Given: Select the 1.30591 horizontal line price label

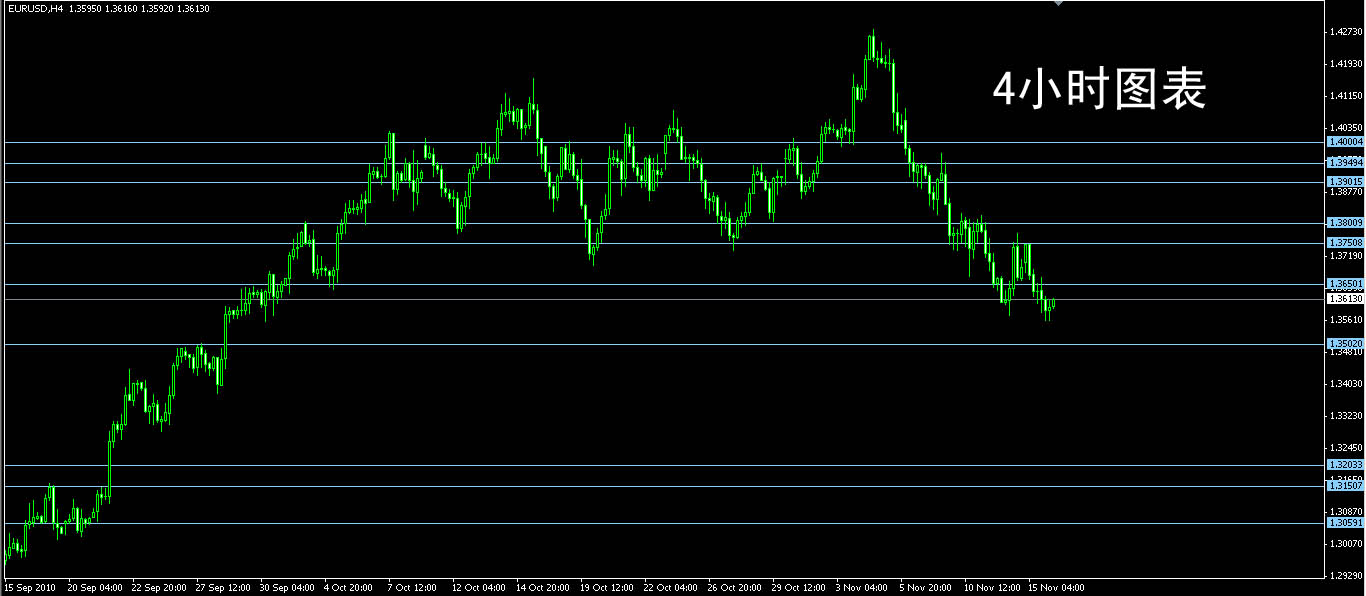Looking at the screenshot, I should [x=1345, y=522].
